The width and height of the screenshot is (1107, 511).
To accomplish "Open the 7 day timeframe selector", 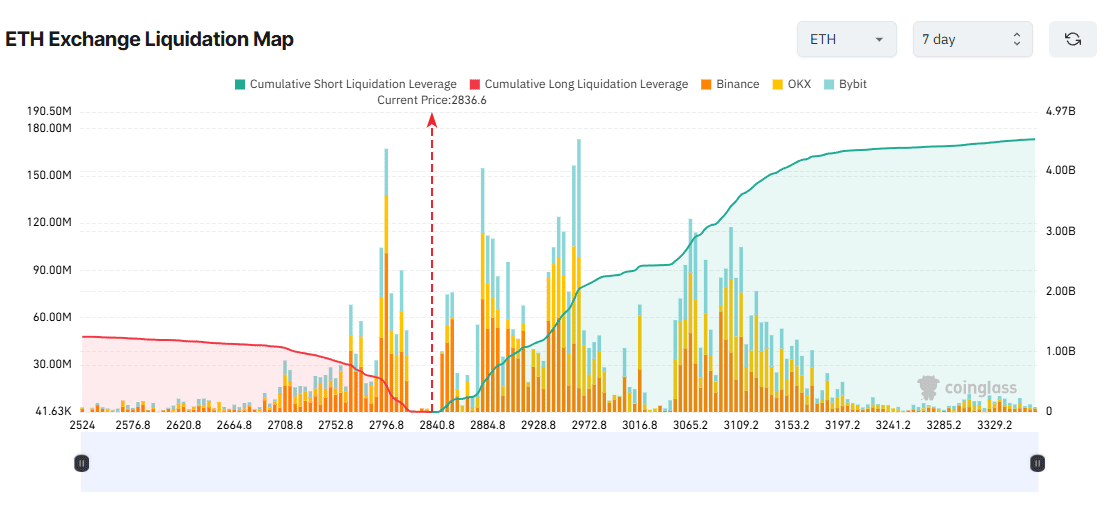I will click(972, 39).
